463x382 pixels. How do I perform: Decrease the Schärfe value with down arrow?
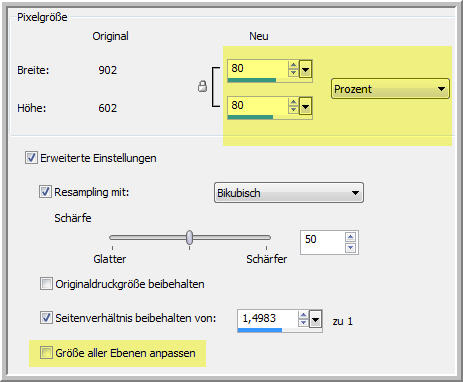350,248
